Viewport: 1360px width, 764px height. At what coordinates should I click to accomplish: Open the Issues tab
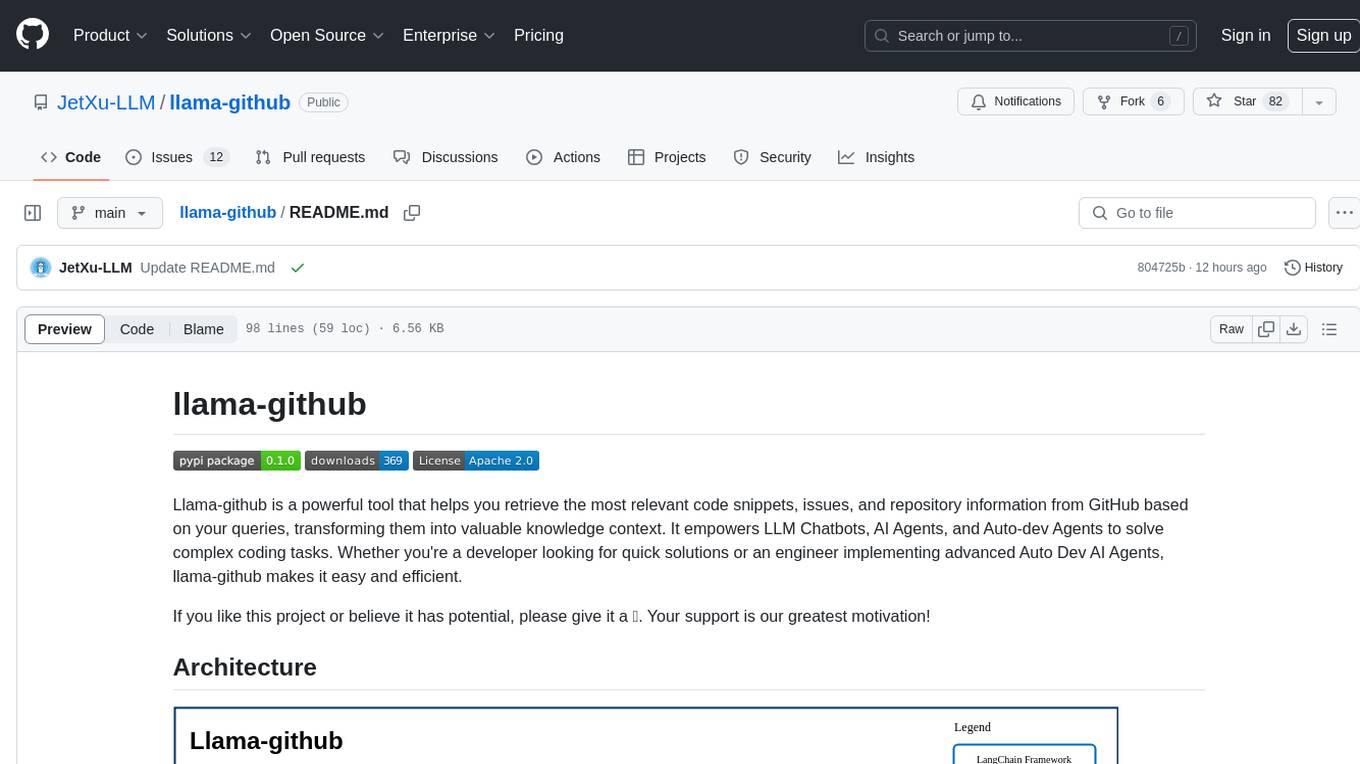click(x=177, y=157)
